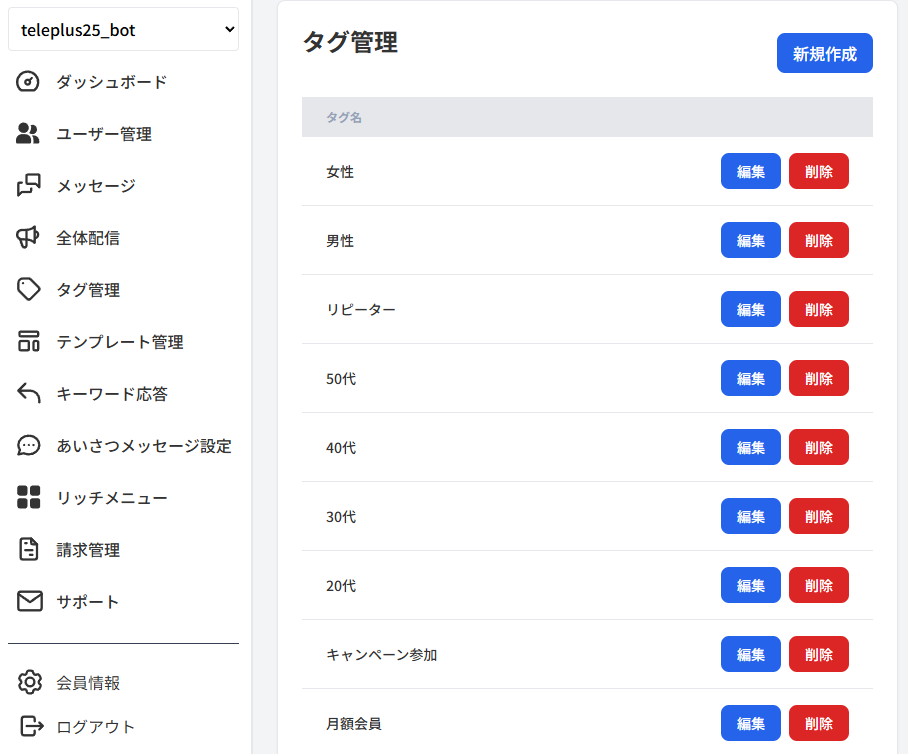The image size is (908, 754).
Task: Select the 月額会員 tag name text
Action: [x=354, y=723]
